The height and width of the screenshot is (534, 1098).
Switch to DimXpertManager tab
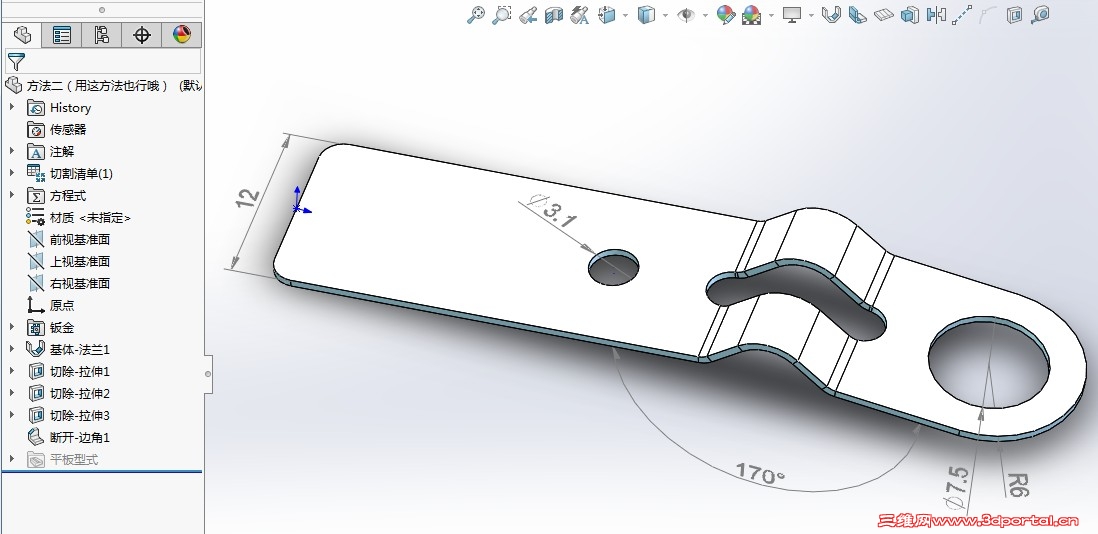click(x=141, y=35)
